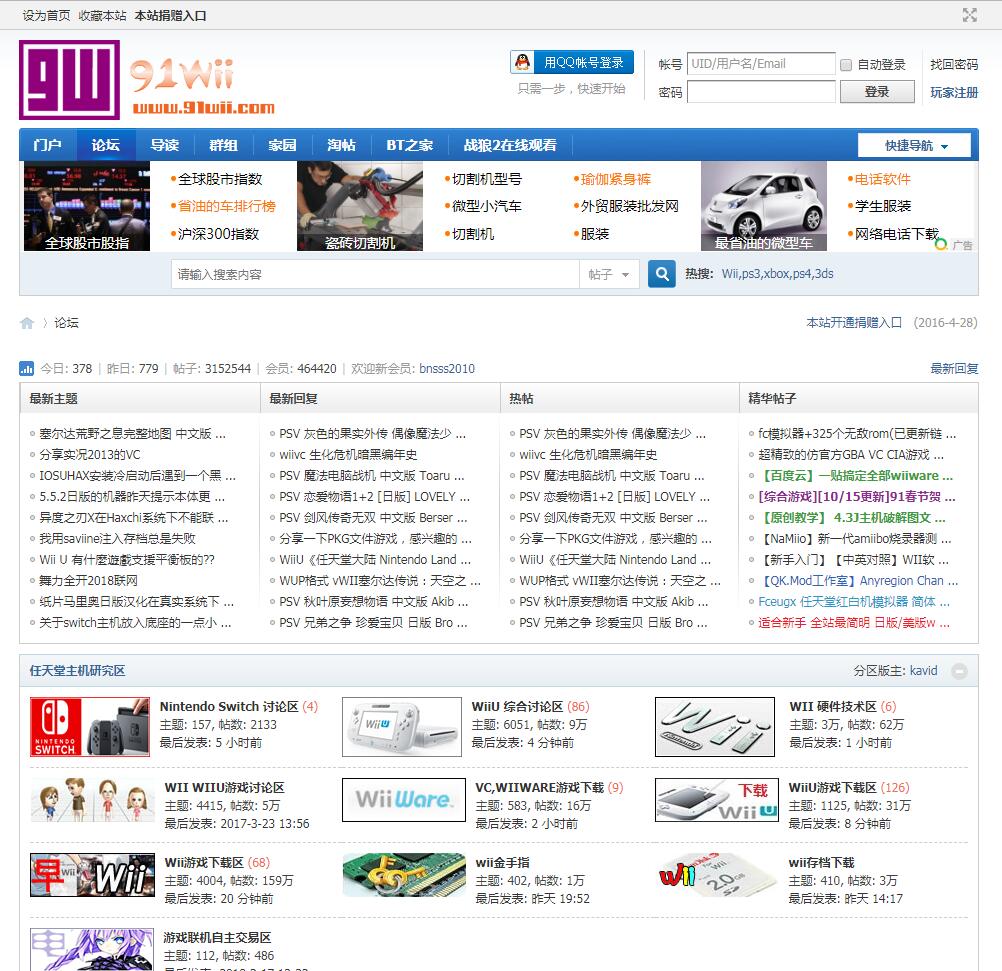Click the 登录 button

tap(877, 91)
